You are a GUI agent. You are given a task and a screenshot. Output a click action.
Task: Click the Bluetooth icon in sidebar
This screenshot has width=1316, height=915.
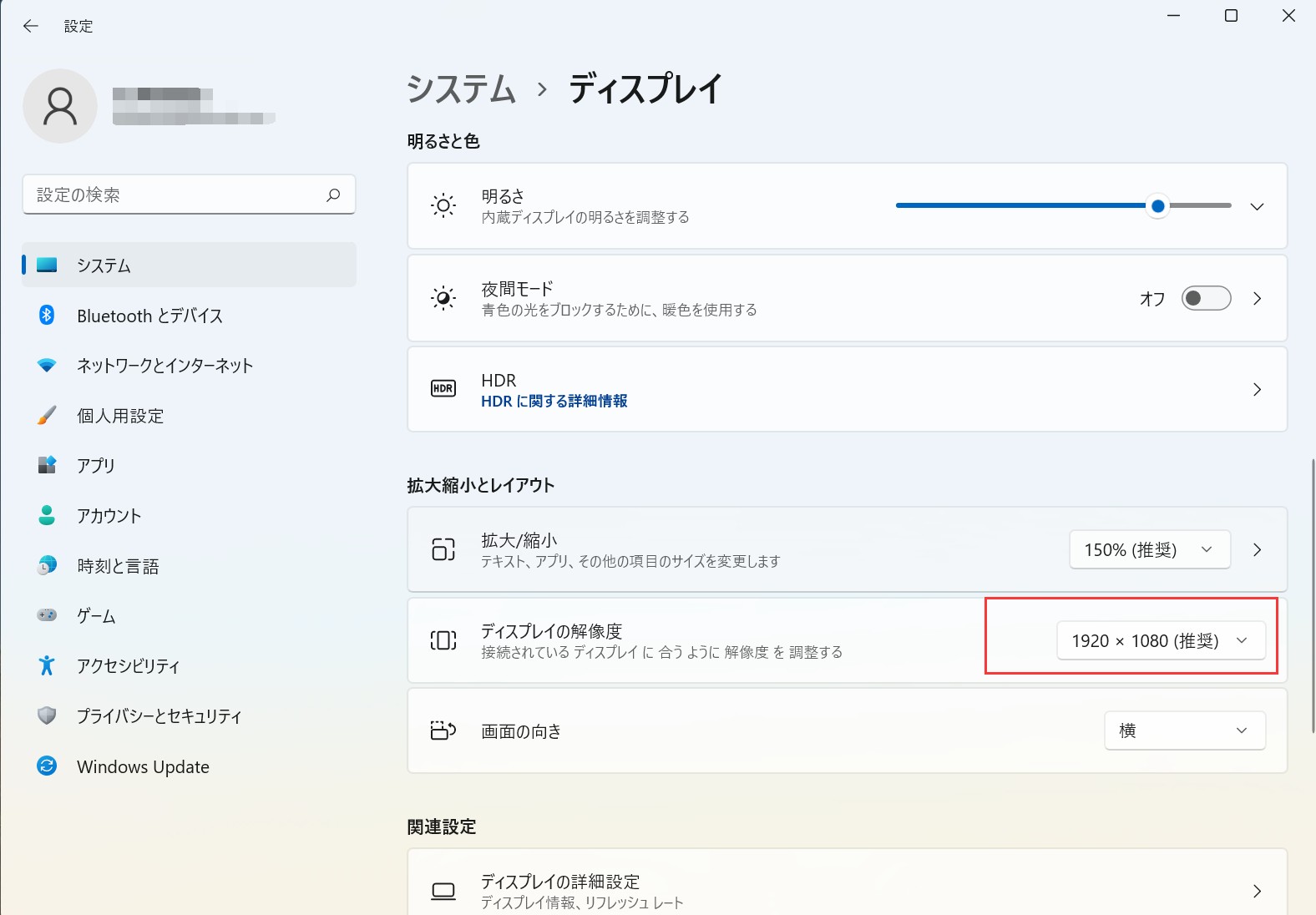47,316
